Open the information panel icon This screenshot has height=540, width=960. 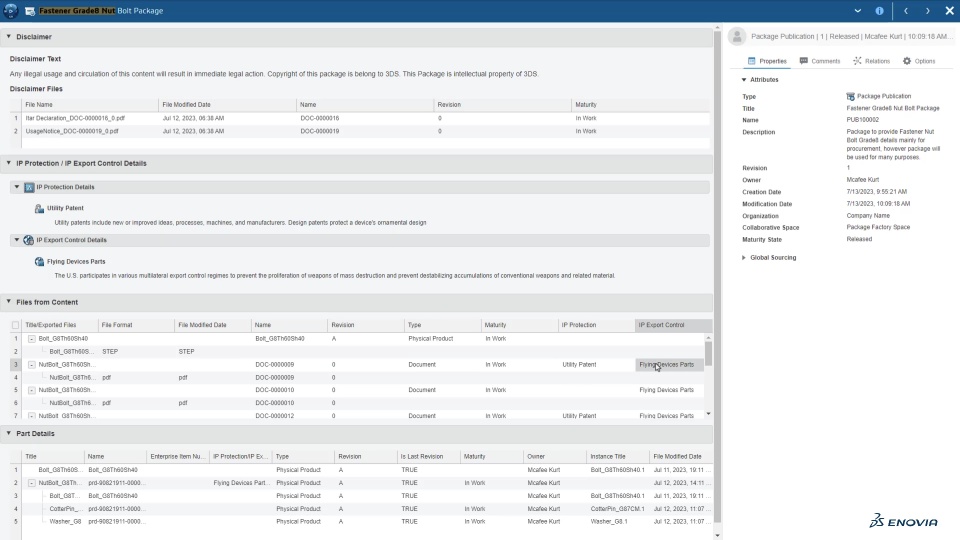point(879,10)
